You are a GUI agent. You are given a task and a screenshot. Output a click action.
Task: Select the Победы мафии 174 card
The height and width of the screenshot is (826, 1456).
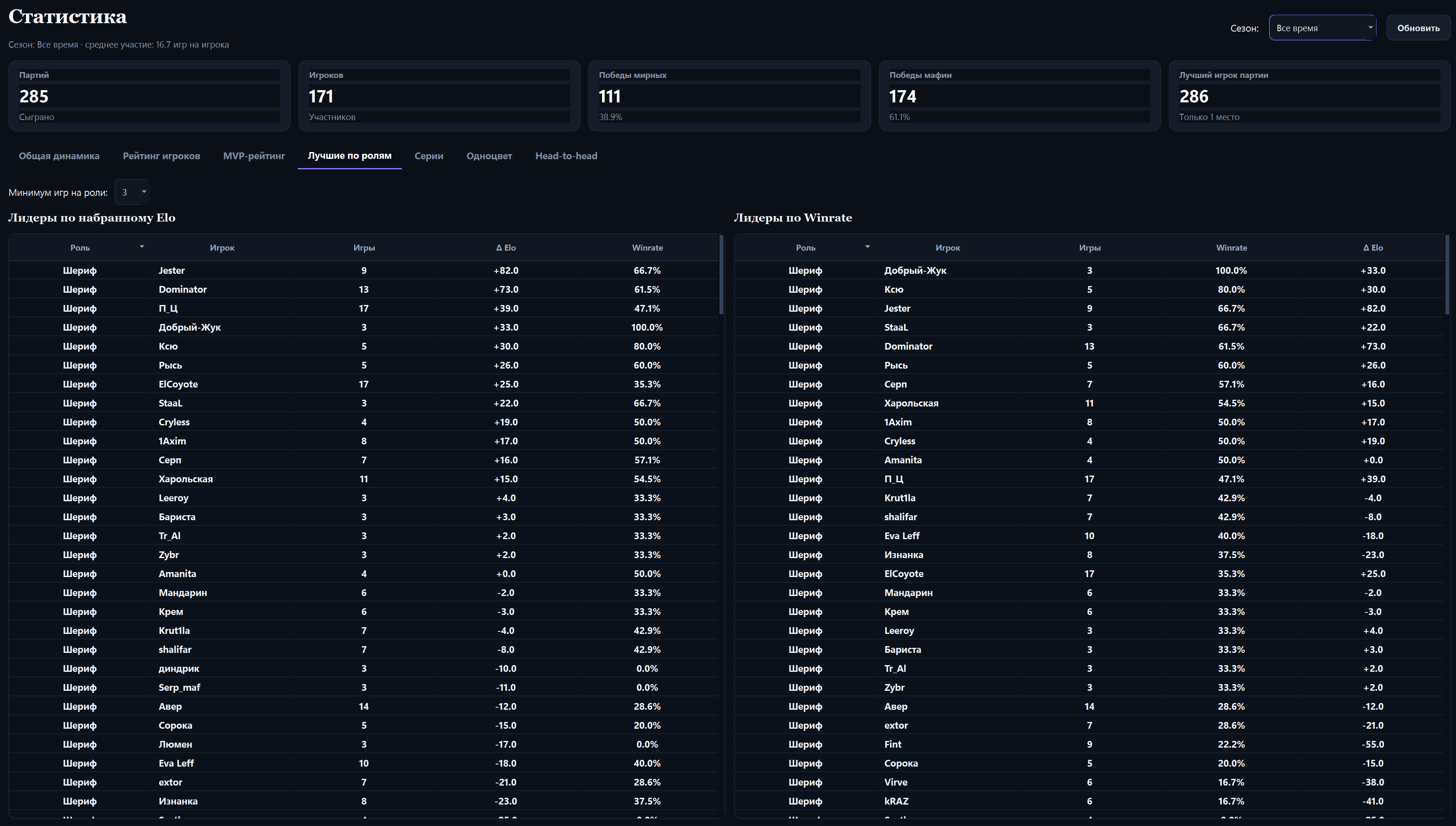1019,96
